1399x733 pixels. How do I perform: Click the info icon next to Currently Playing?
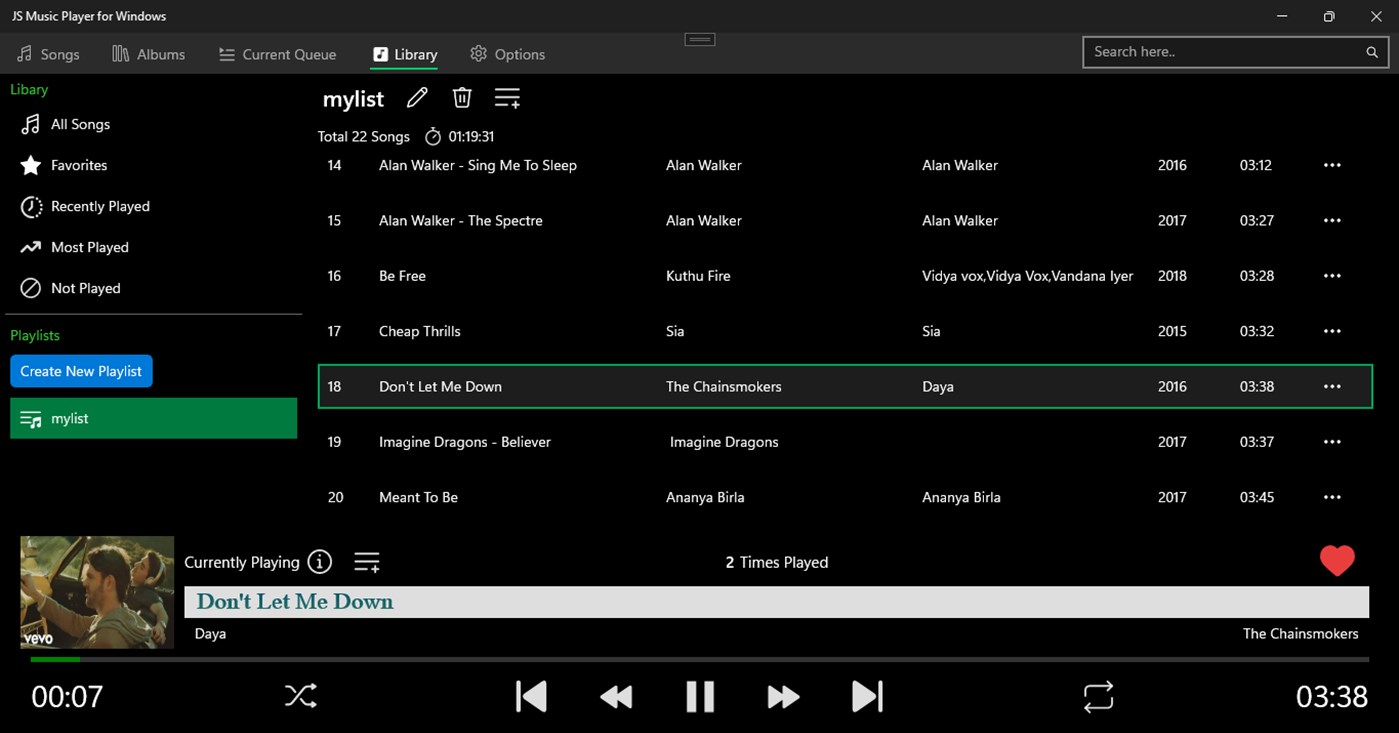click(x=319, y=561)
